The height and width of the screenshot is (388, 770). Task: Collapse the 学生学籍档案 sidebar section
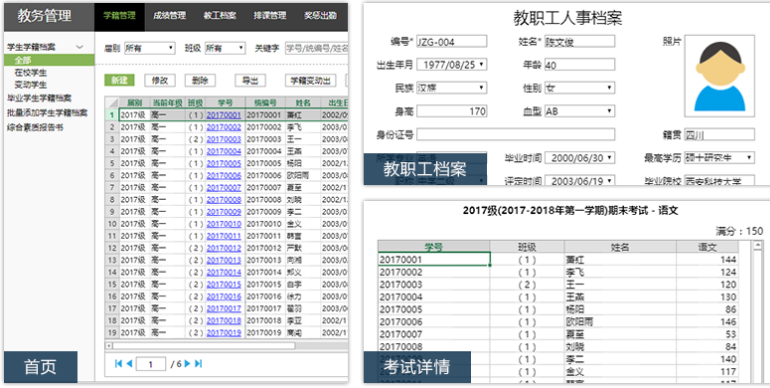point(80,47)
